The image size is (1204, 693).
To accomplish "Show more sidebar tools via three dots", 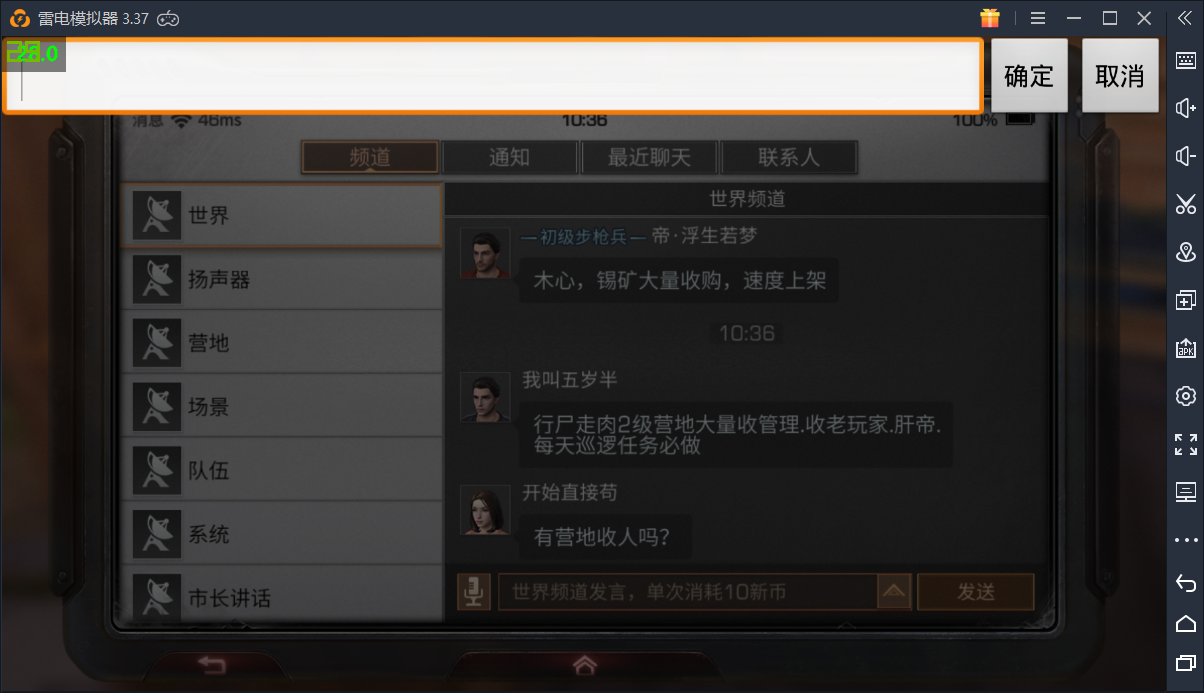I will tap(1185, 540).
